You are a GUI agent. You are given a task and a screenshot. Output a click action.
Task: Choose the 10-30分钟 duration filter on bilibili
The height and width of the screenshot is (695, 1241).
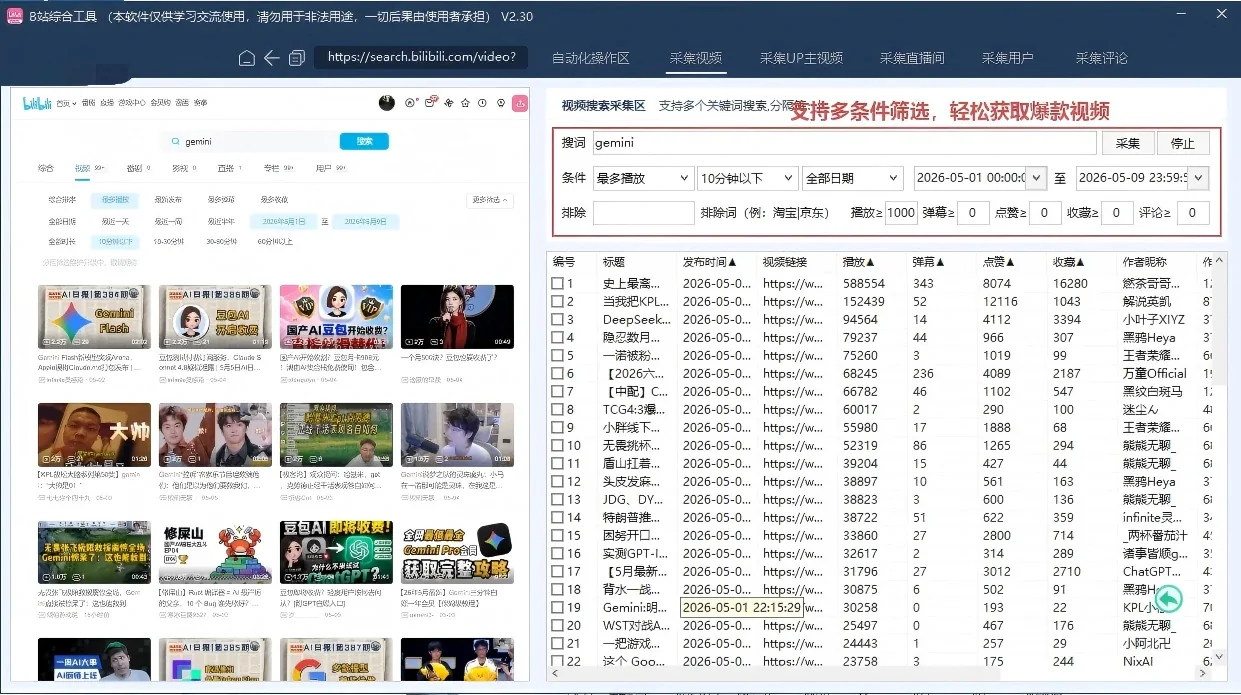168,241
